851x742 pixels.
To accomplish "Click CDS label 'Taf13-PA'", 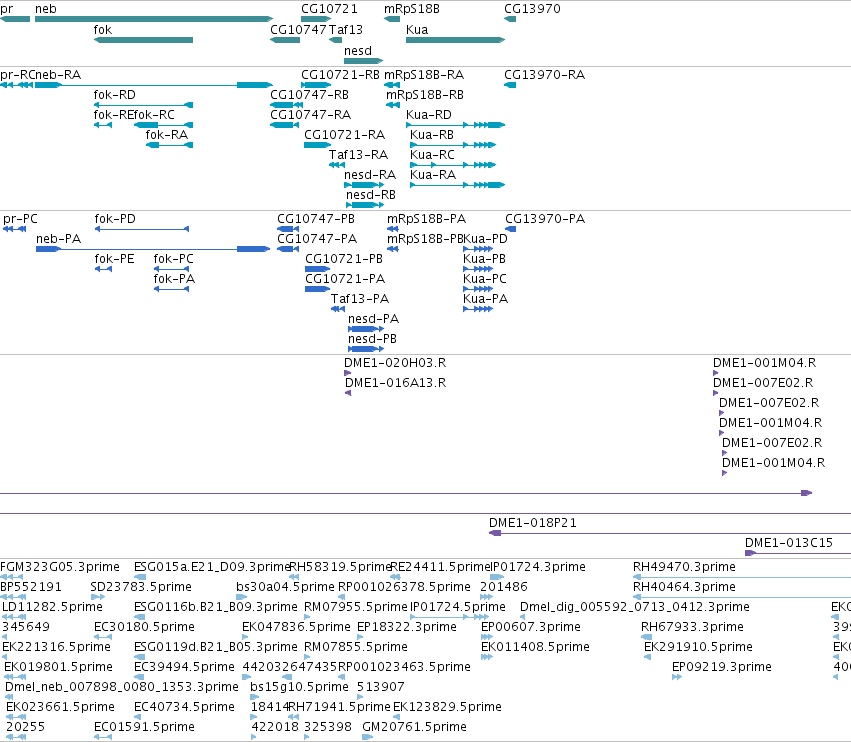I will (360, 298).
